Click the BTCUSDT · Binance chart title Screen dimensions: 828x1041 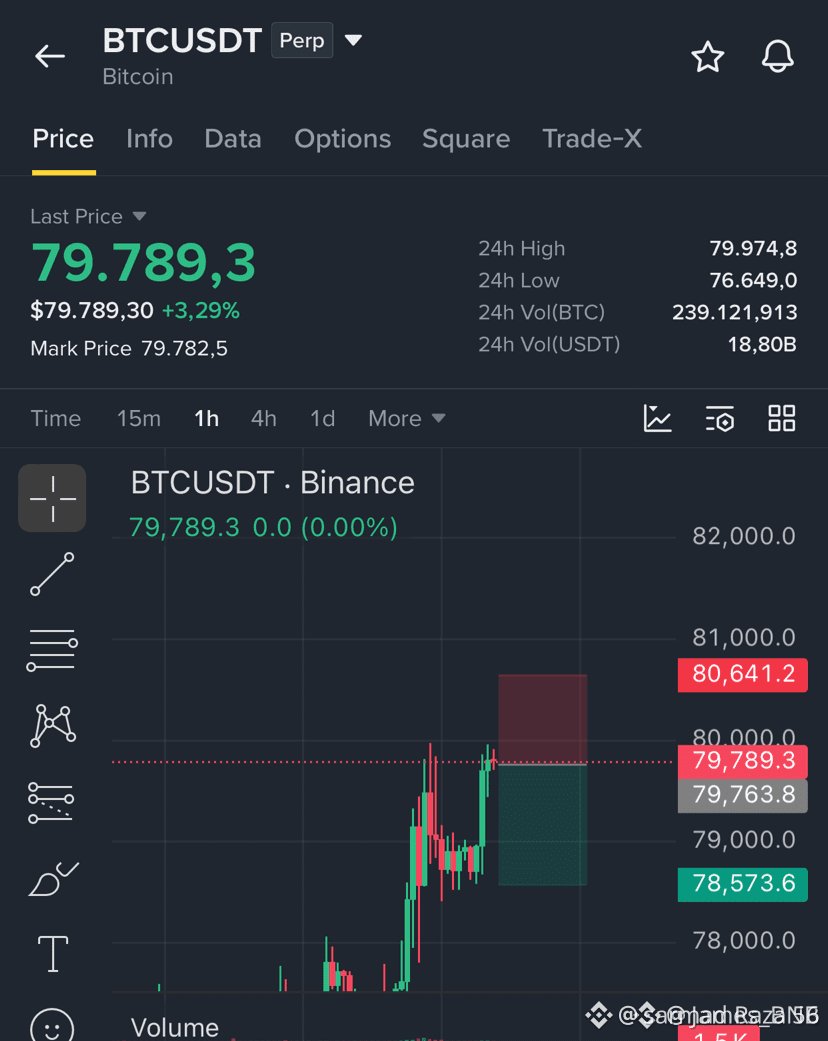(272, 483)
